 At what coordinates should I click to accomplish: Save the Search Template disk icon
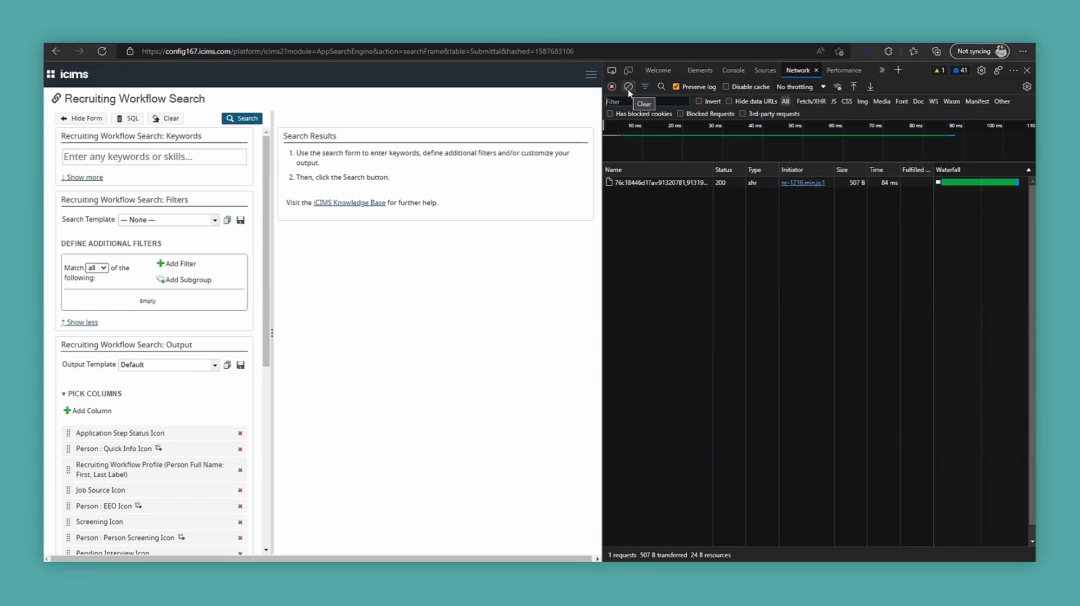pos(240,220)
